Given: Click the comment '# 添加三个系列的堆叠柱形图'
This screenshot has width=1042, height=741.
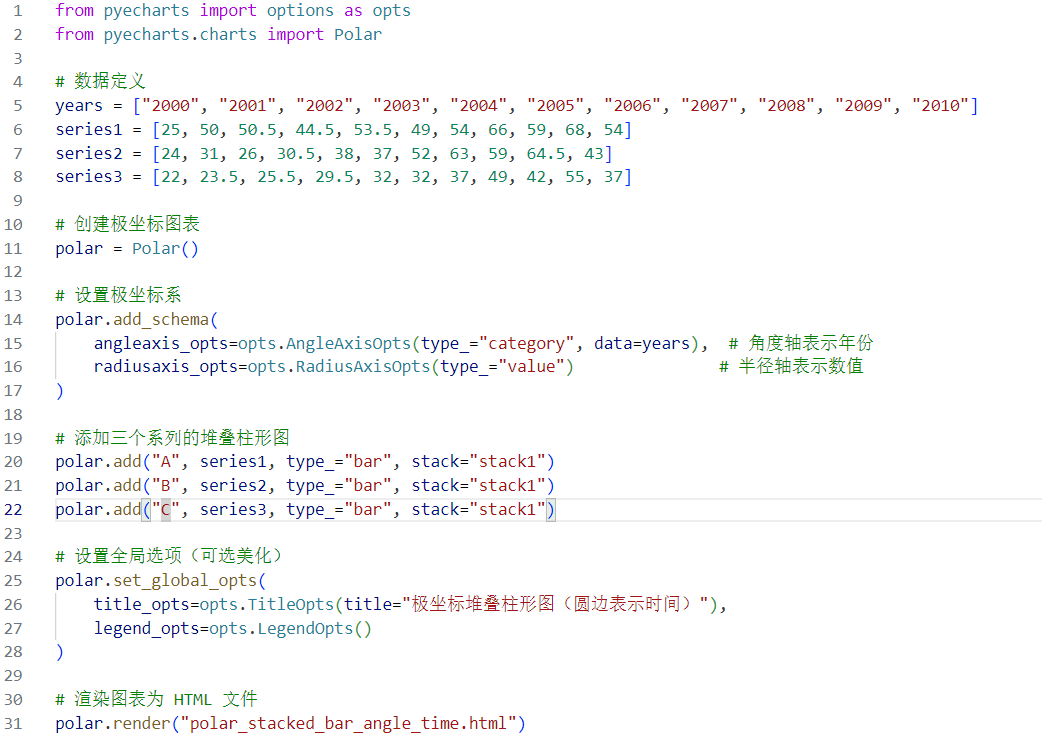Looking at the screenshot, I should coord(172,438).
